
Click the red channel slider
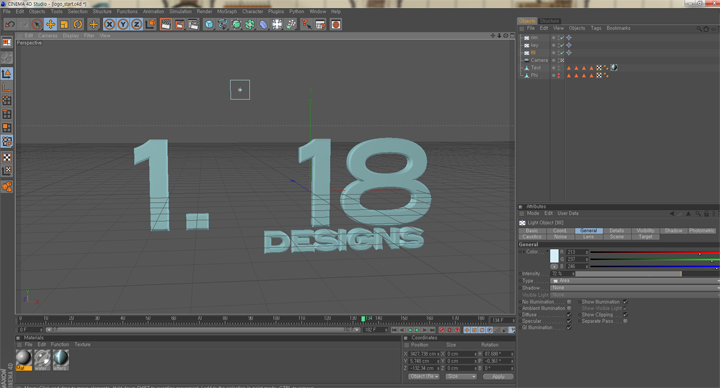coord(655,252)
